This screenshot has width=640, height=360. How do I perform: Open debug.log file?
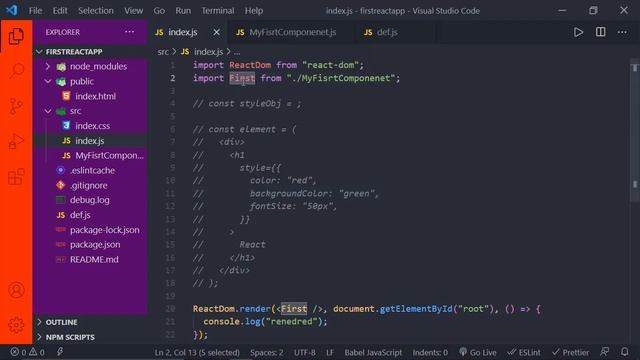91,200
